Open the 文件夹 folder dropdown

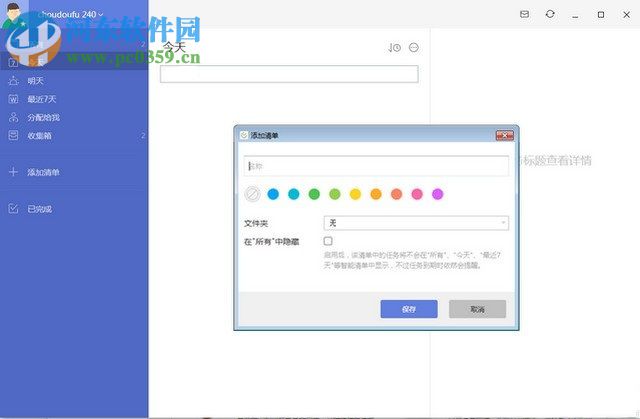416,223
